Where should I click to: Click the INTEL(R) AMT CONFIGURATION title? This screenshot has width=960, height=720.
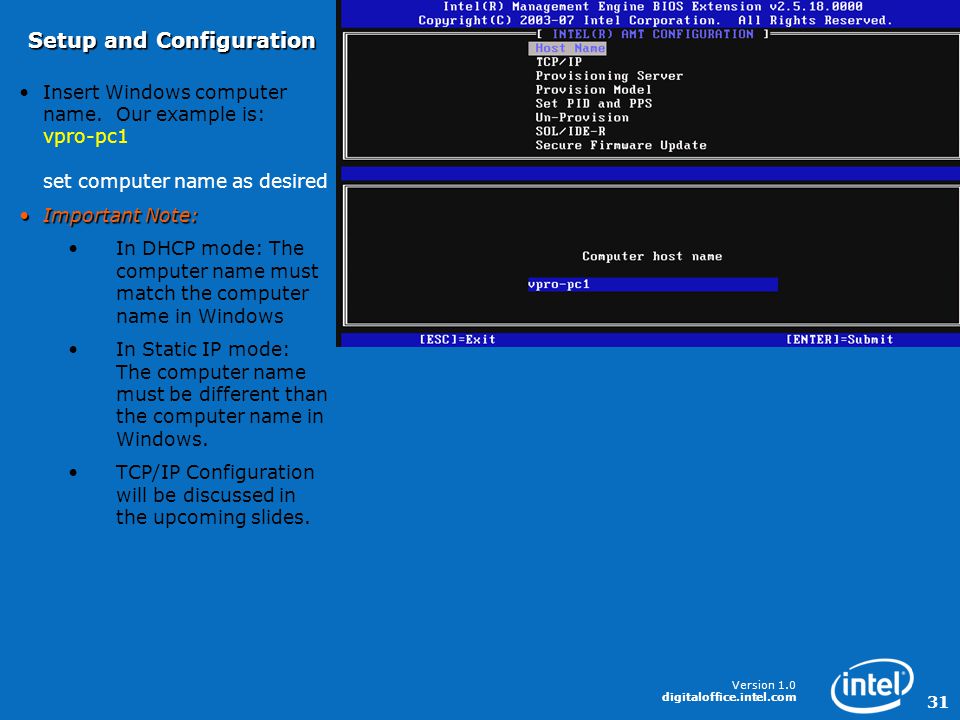(653, 34)
